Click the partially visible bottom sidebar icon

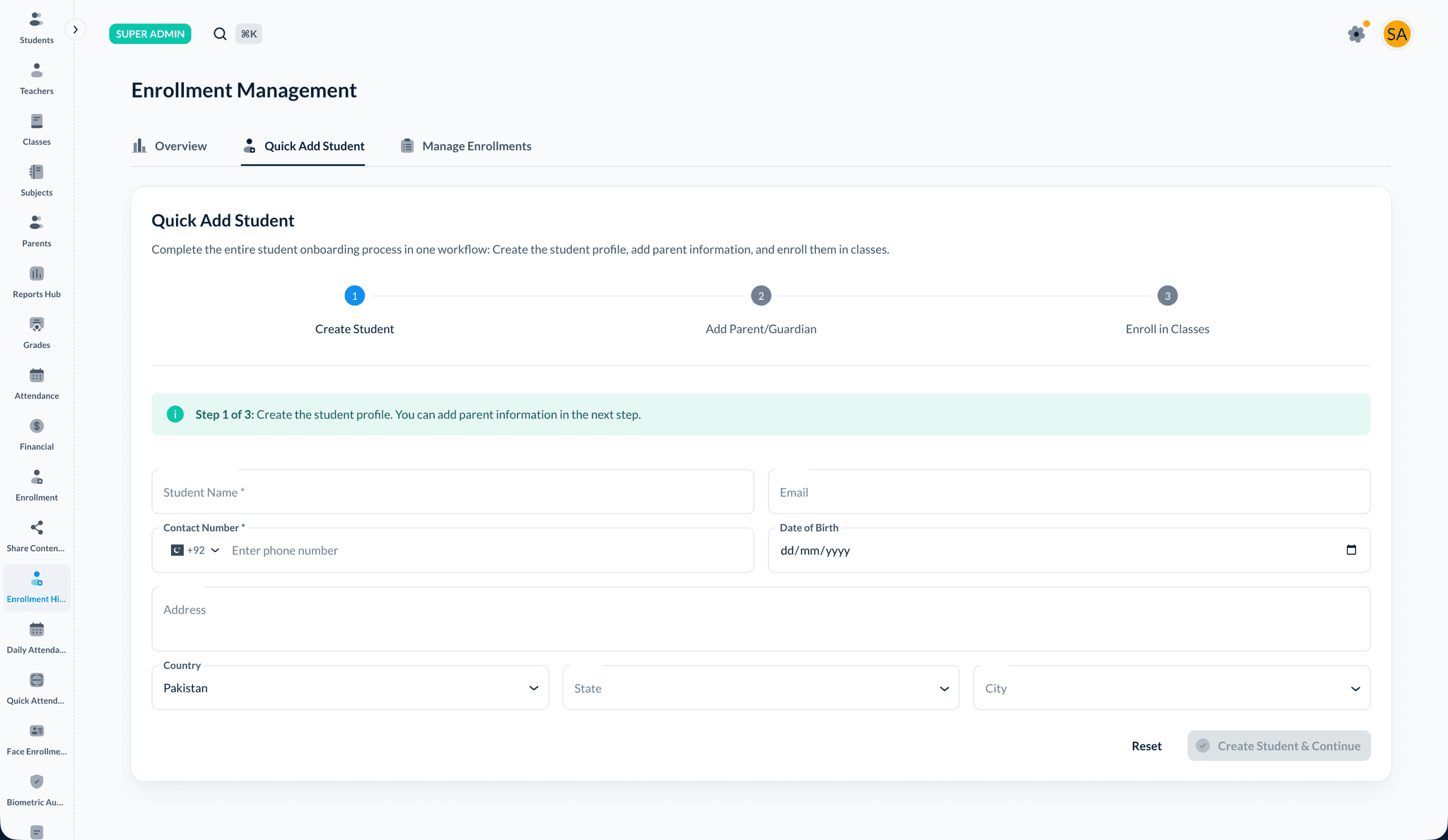36,832
